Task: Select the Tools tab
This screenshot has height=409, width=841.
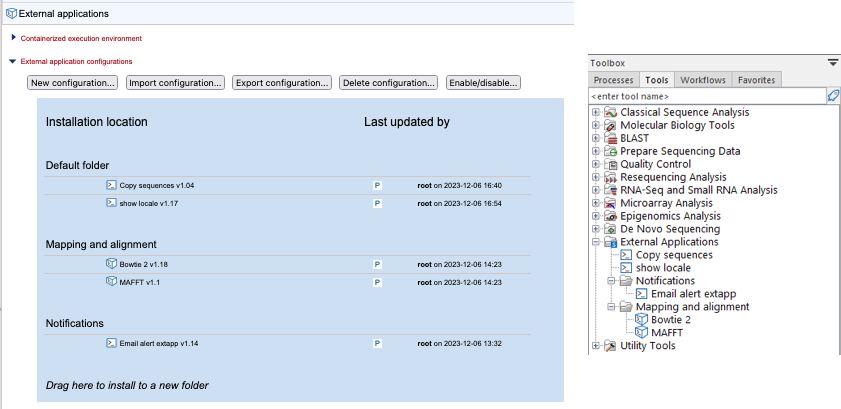Action: [x=657, y=80]
